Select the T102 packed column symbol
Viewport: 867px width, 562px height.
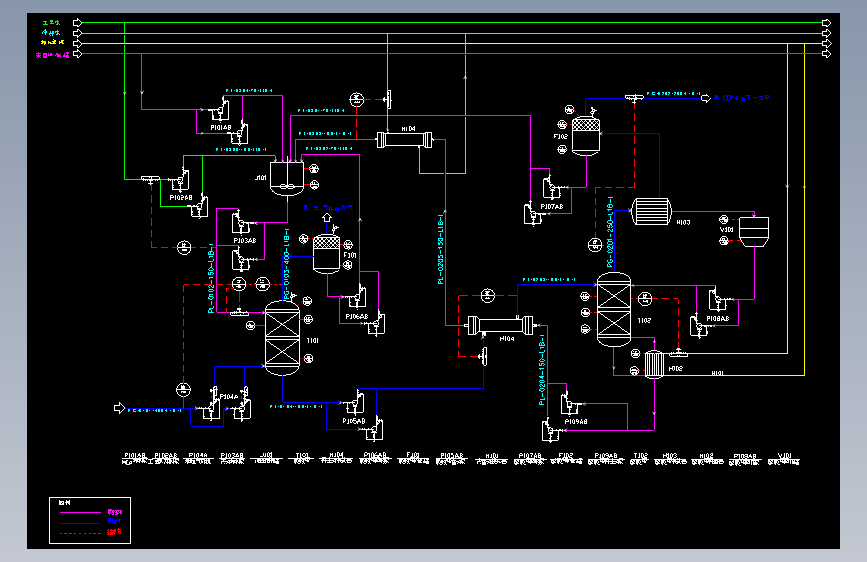(x=614, y=310)
